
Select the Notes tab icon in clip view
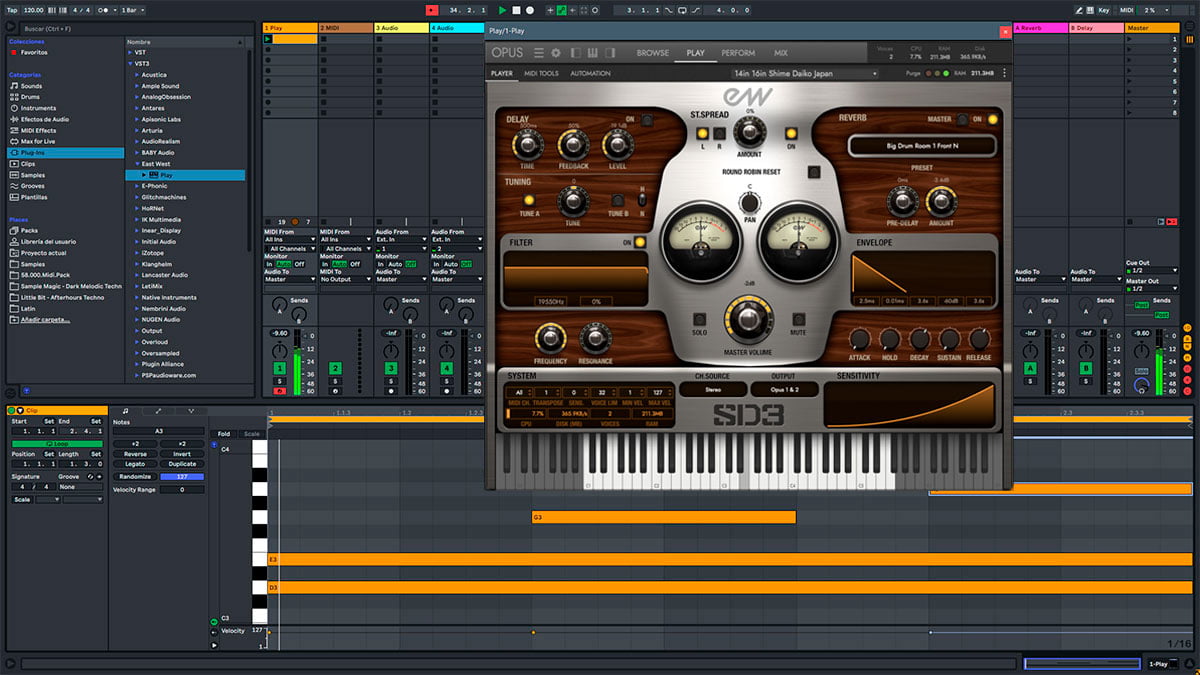[x=125, y=411]
